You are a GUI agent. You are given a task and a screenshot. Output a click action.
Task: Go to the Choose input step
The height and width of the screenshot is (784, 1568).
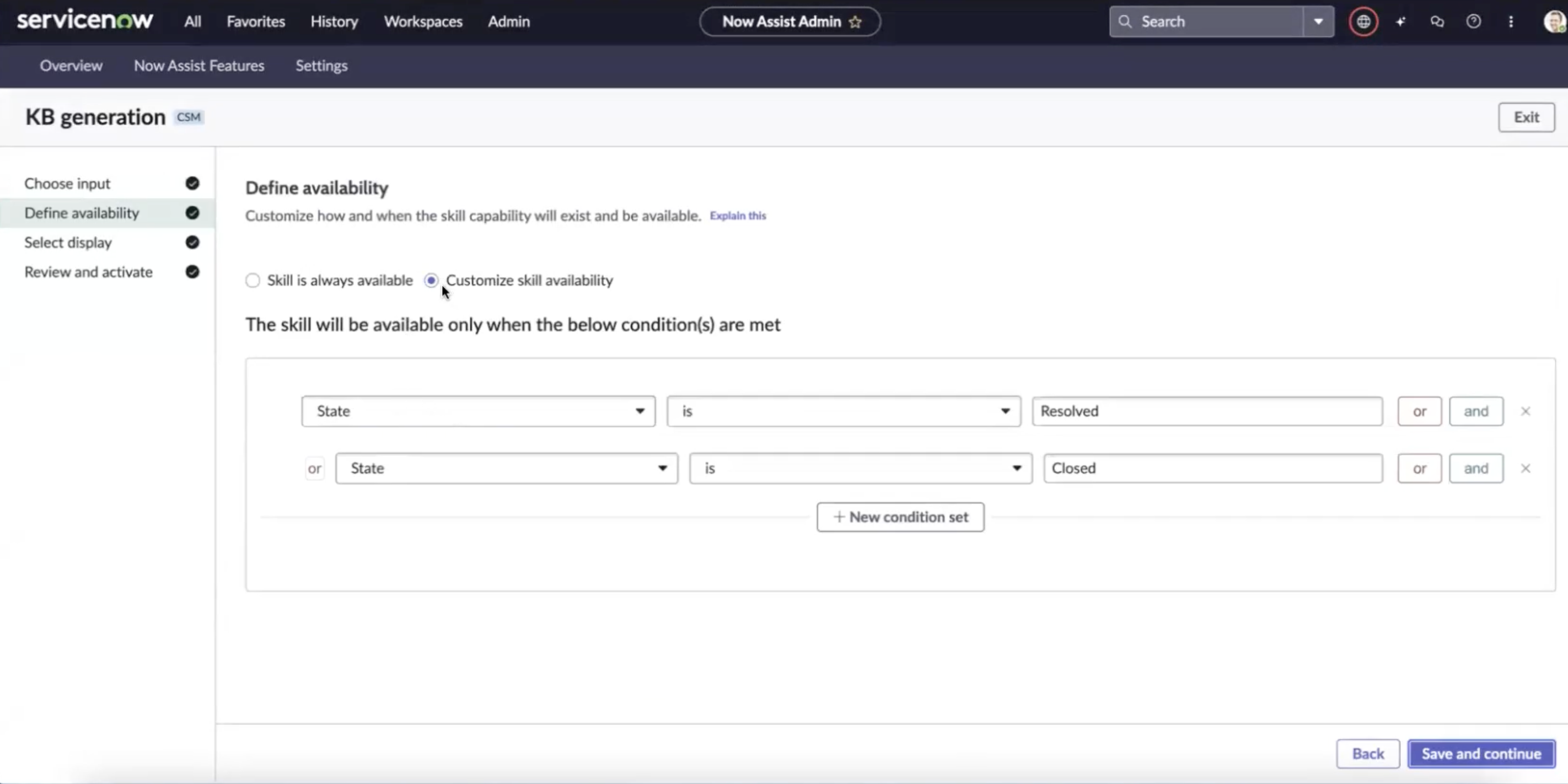click(107, 183)
